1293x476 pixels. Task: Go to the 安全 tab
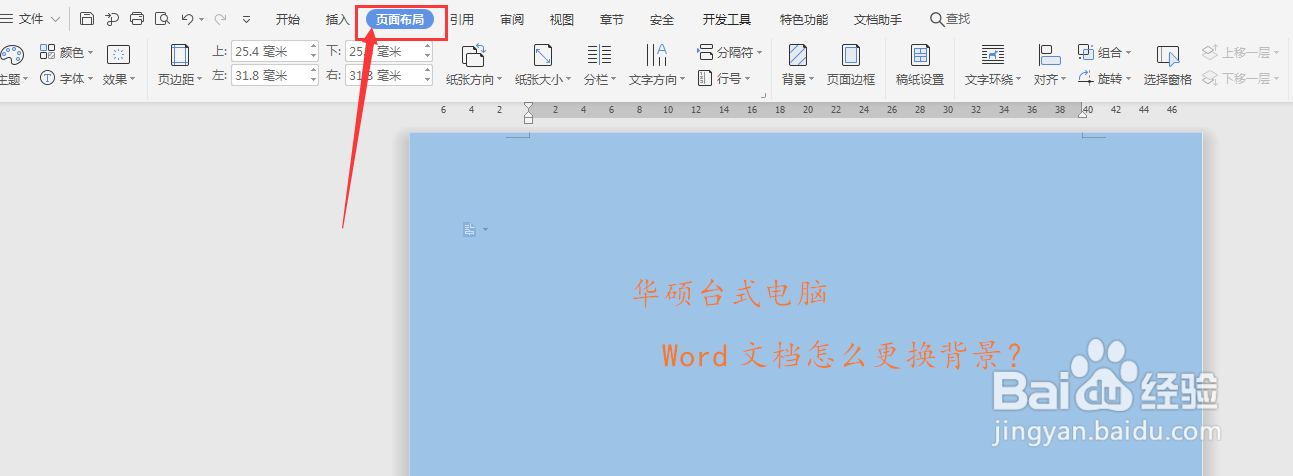tap(662, 19)
